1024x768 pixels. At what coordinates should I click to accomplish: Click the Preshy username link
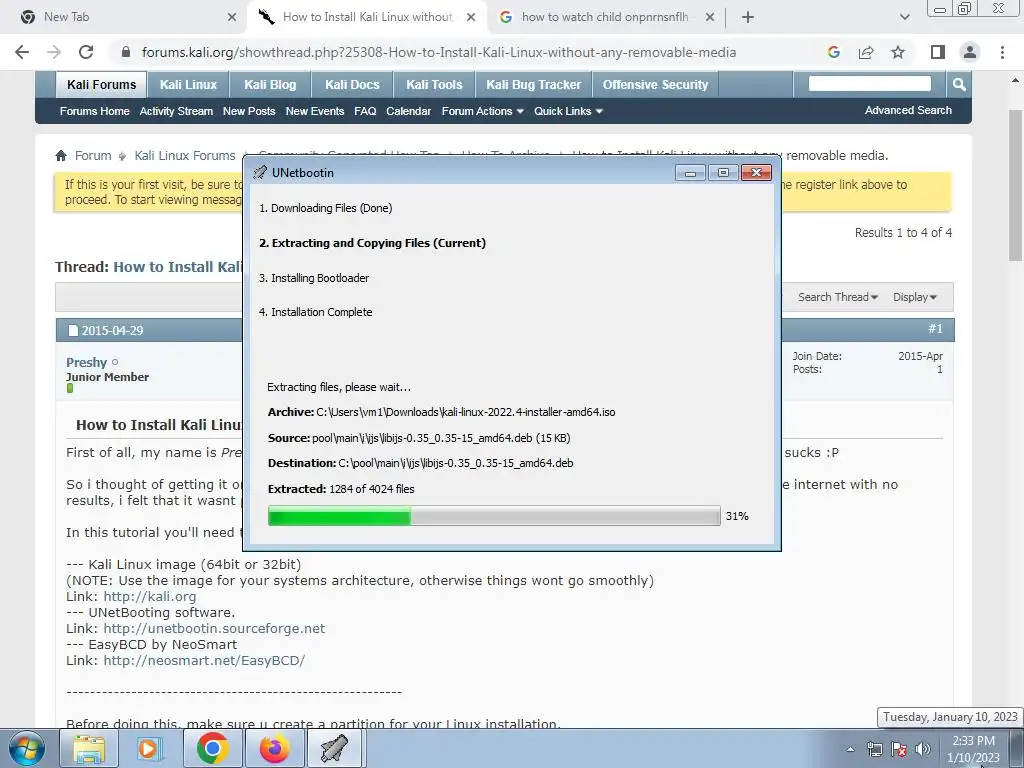86,362
